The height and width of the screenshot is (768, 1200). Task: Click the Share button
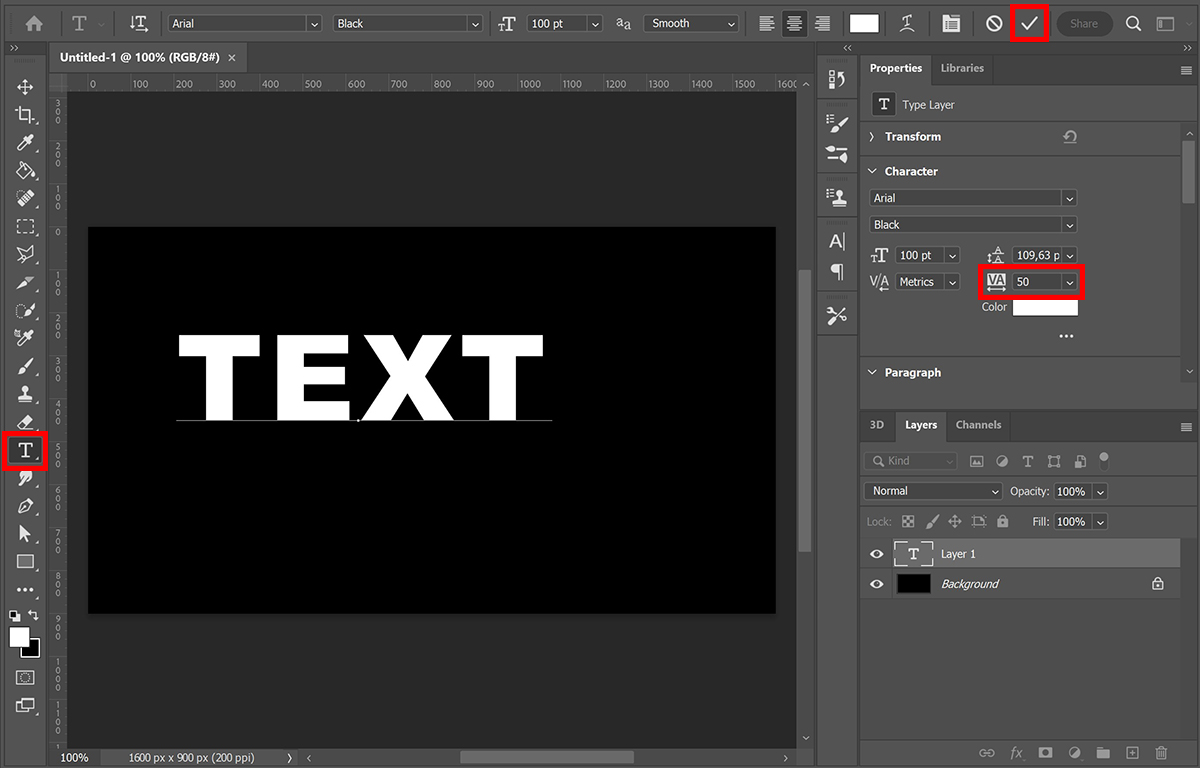coord(1084,22)
